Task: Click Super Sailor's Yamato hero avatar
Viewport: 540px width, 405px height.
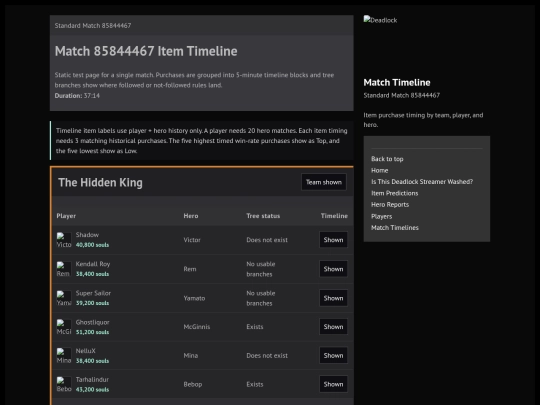Action: point(64,298)
